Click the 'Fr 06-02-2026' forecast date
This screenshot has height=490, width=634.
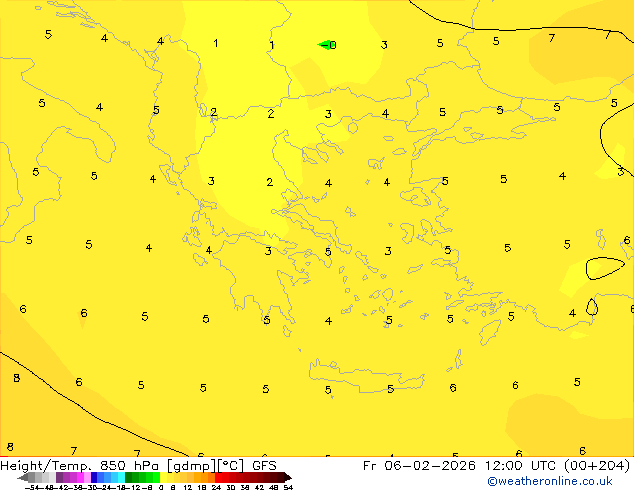tap(419, 466)
